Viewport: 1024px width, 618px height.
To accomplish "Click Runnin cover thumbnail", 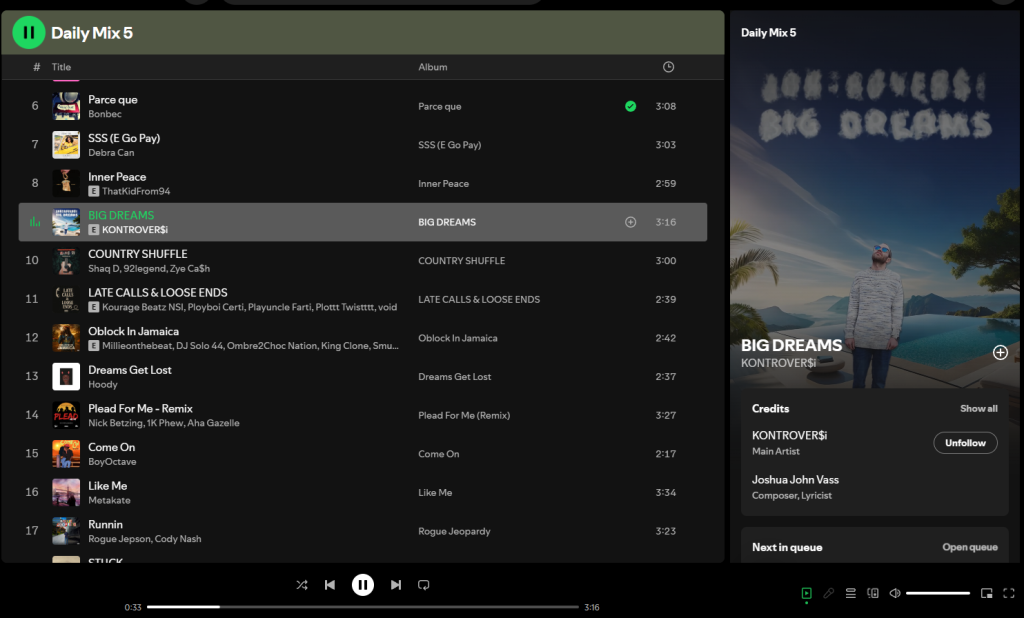I will (x=66, y=530).
